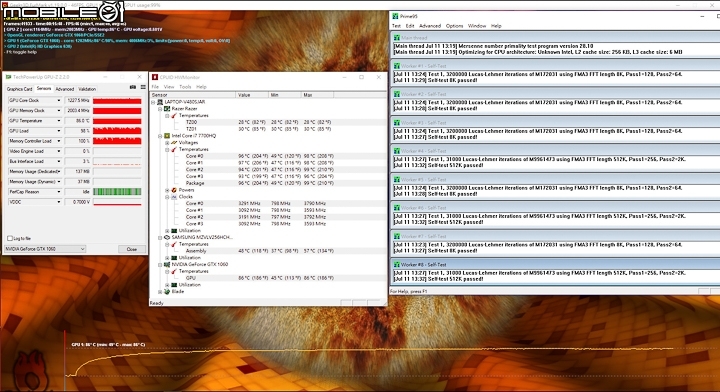Click the Value column header in HWMonitor

tap(252, 95)
